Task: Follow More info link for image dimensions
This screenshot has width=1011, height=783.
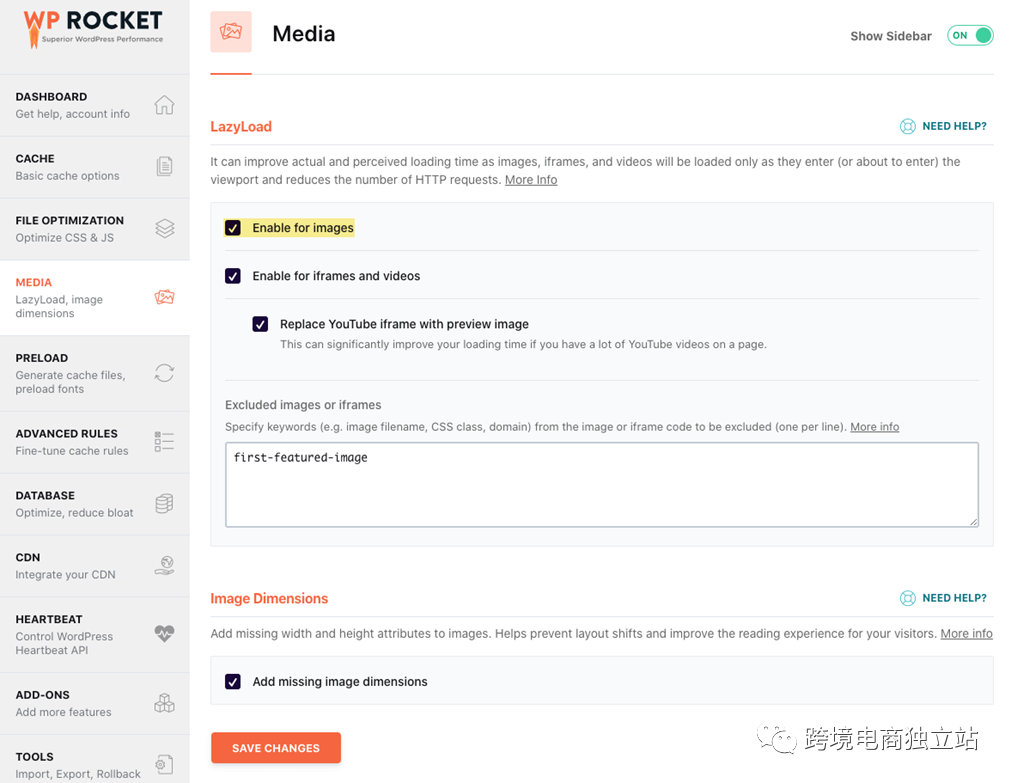Action: (x=966, y=634)
